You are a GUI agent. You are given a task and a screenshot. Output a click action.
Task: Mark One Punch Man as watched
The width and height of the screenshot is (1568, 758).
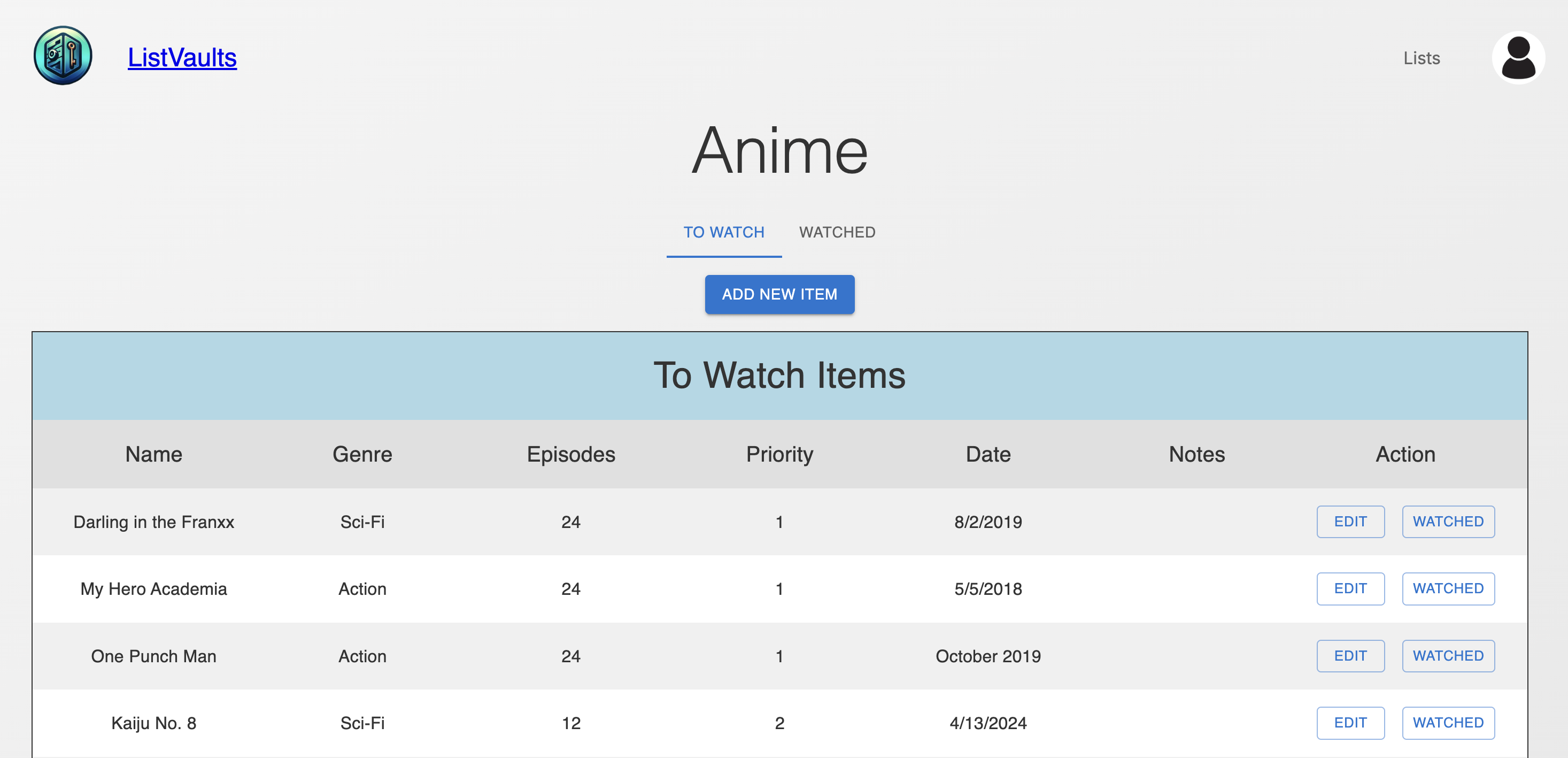(1448, 656)
